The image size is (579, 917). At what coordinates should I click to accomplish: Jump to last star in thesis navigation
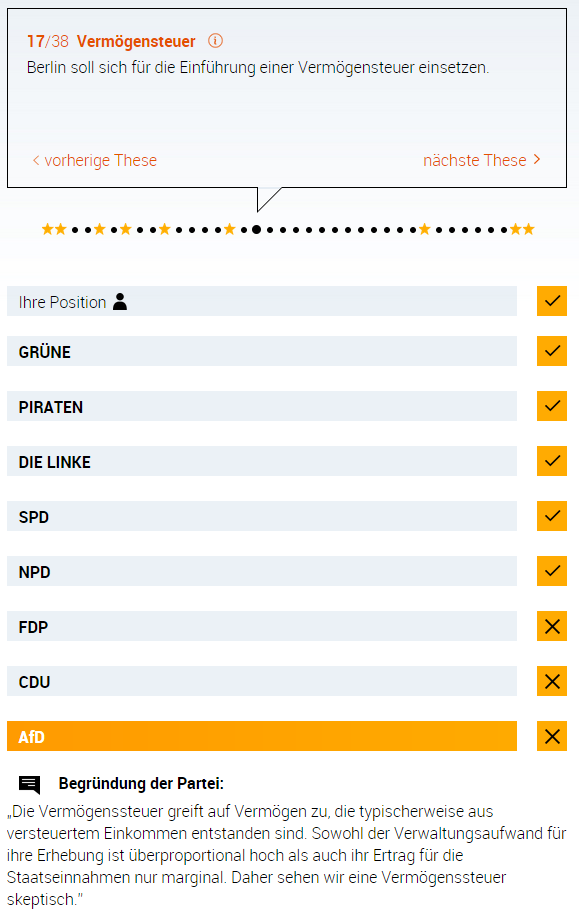pos(529,229)
